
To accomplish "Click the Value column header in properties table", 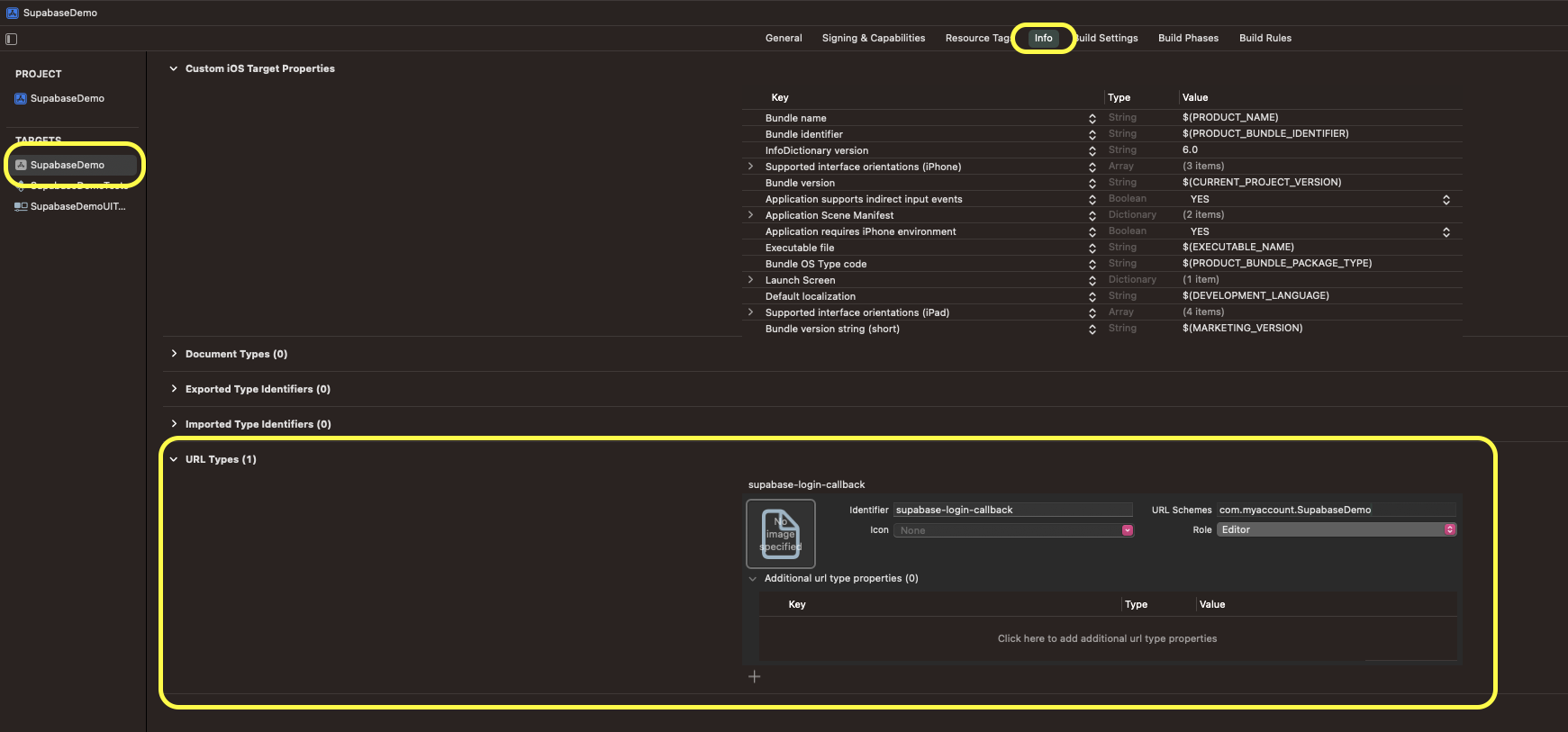I will coord(1195,97).
